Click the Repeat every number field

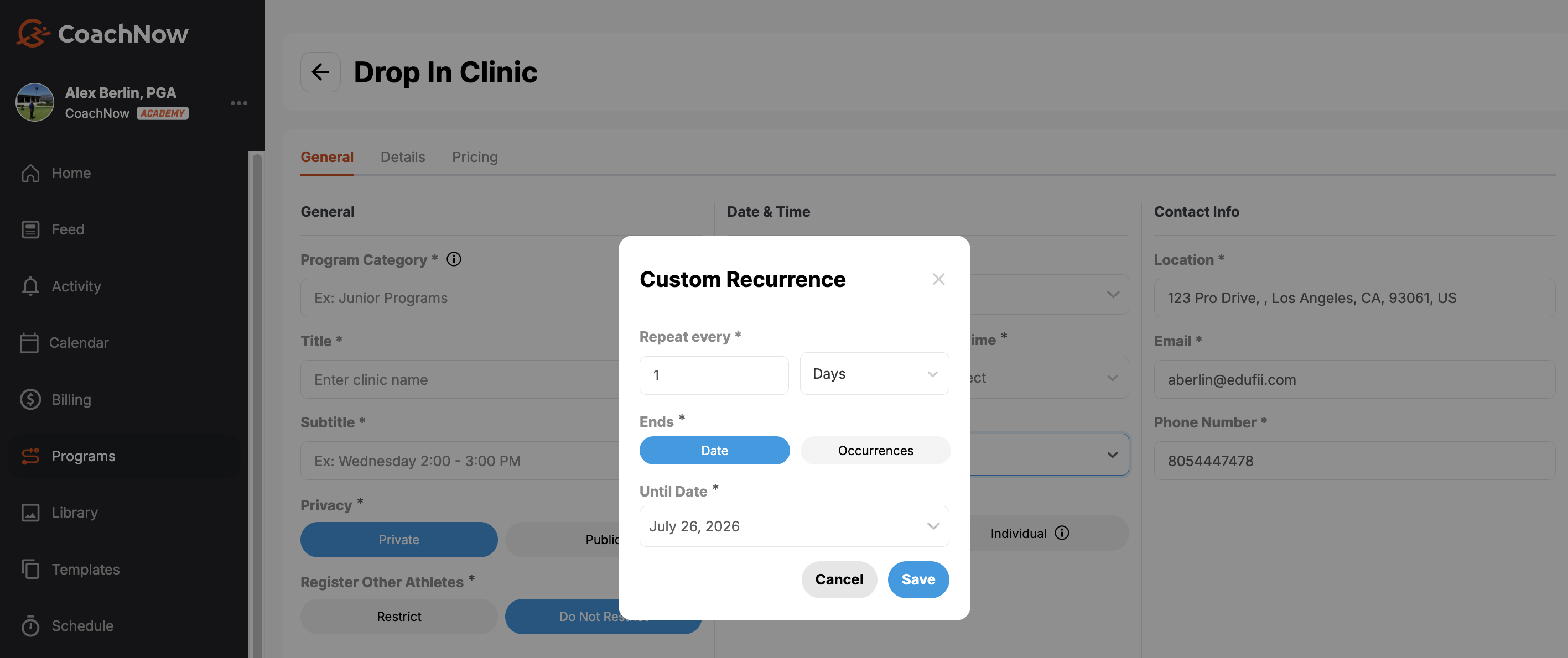tap(714, 375)
